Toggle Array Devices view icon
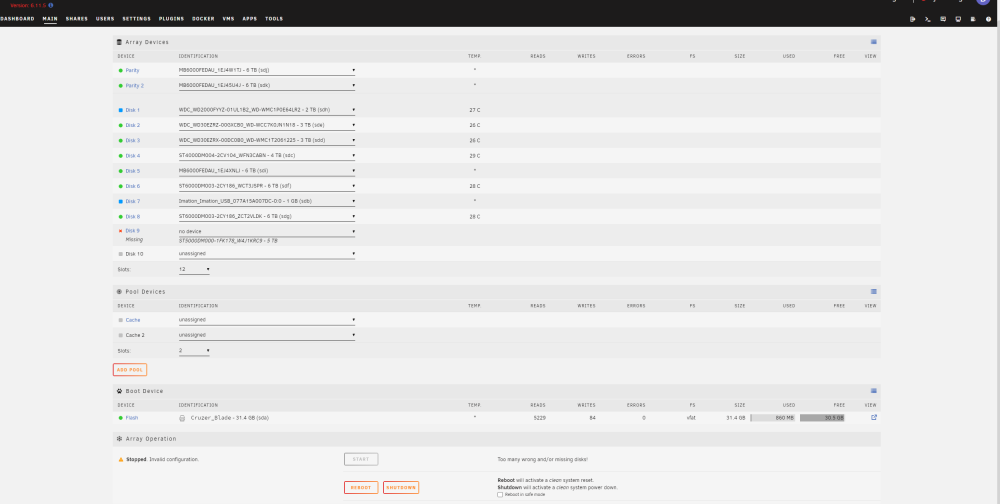This screenshot has height=504, width=1000. pos(874,41)
